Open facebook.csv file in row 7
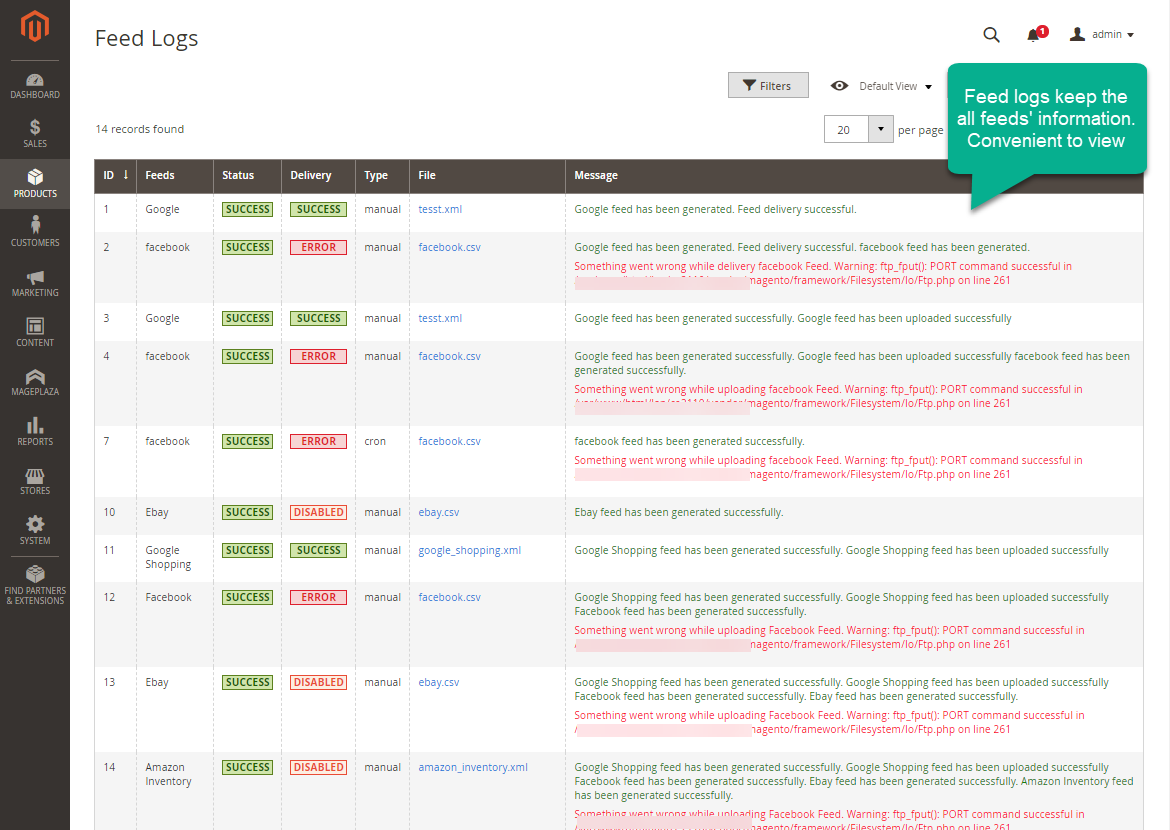The height and width of the screenshot is (830, 1170). 449,441
